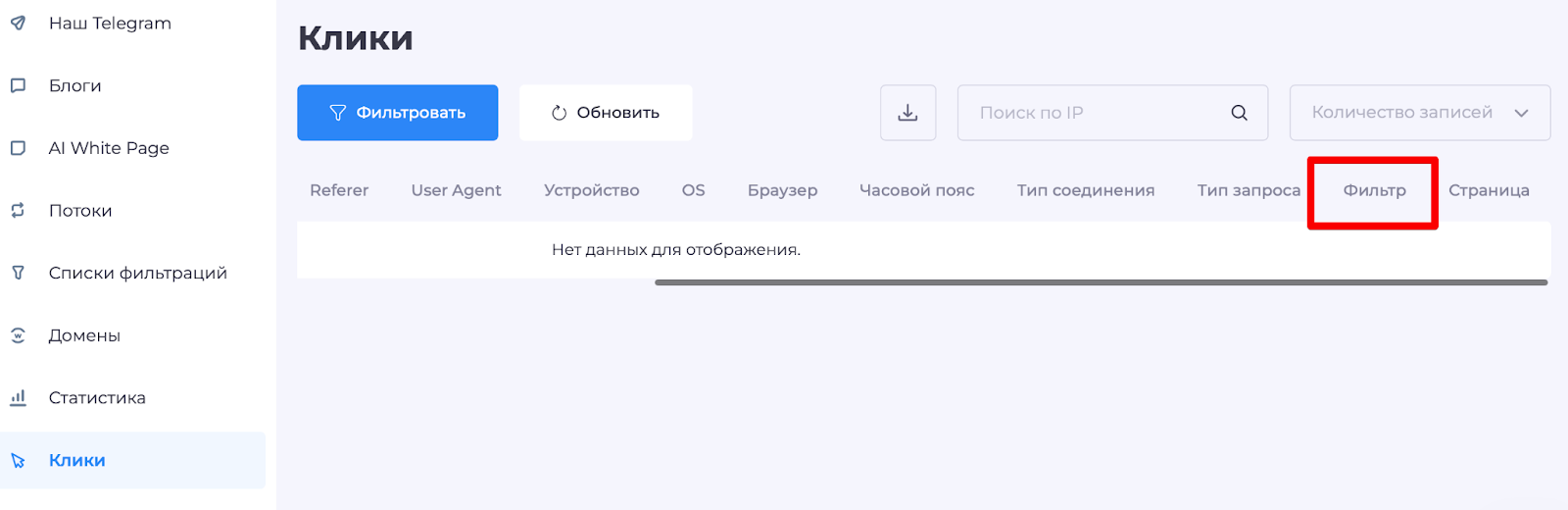The image size is (1568, 510).
Task: Go to Статистика in the sidebar
Action: coord(97,397)
